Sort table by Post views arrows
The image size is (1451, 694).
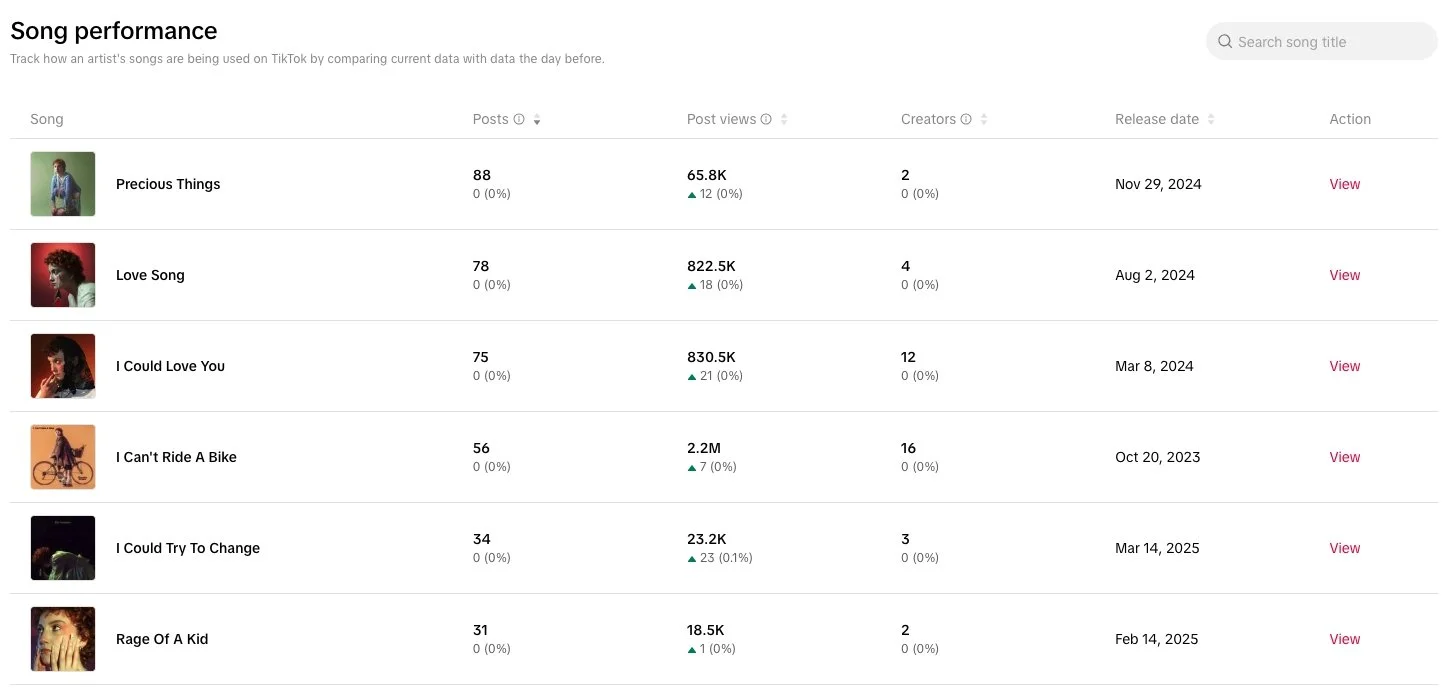pos(784,120)
